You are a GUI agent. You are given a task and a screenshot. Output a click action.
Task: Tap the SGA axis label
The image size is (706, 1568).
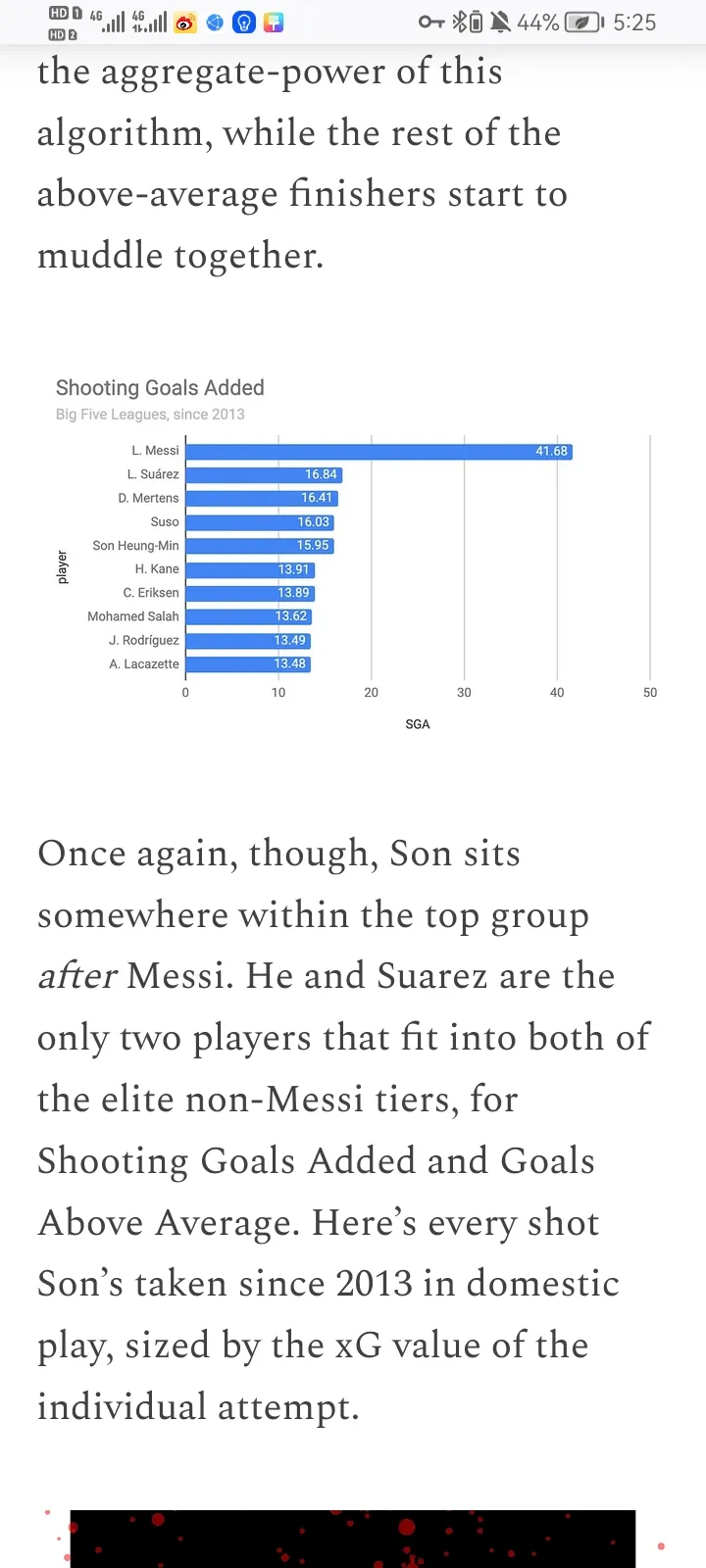(418, 724)
